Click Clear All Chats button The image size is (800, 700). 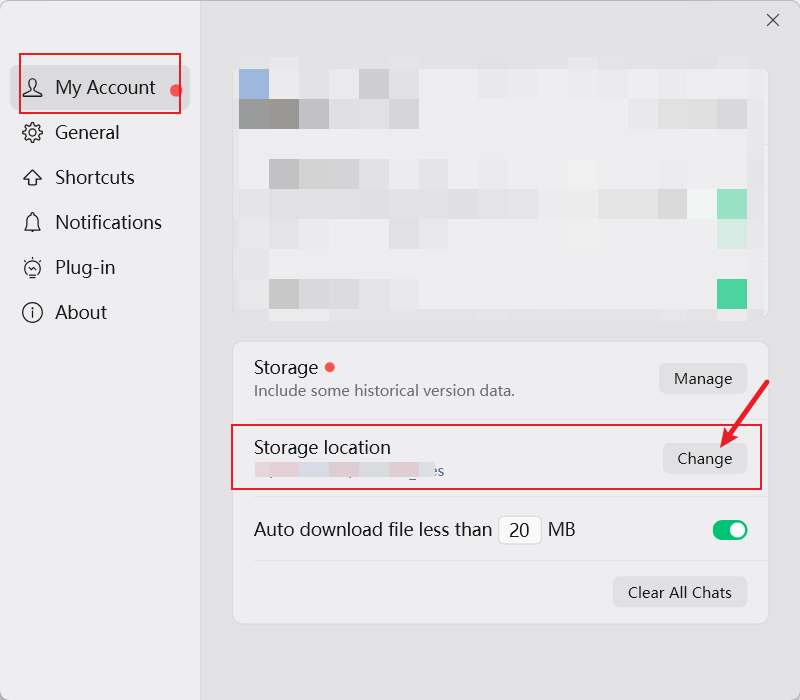[680, 592]
